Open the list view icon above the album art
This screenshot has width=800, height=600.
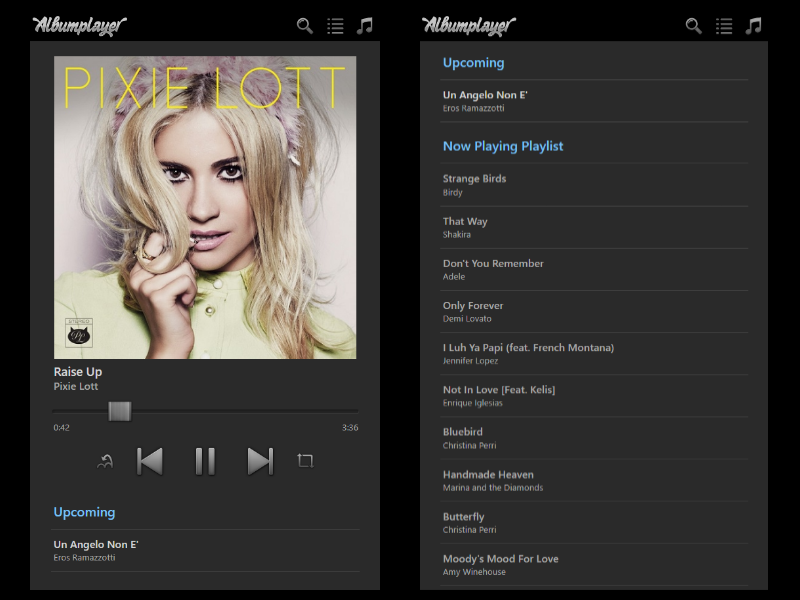(x=335, y=26)
